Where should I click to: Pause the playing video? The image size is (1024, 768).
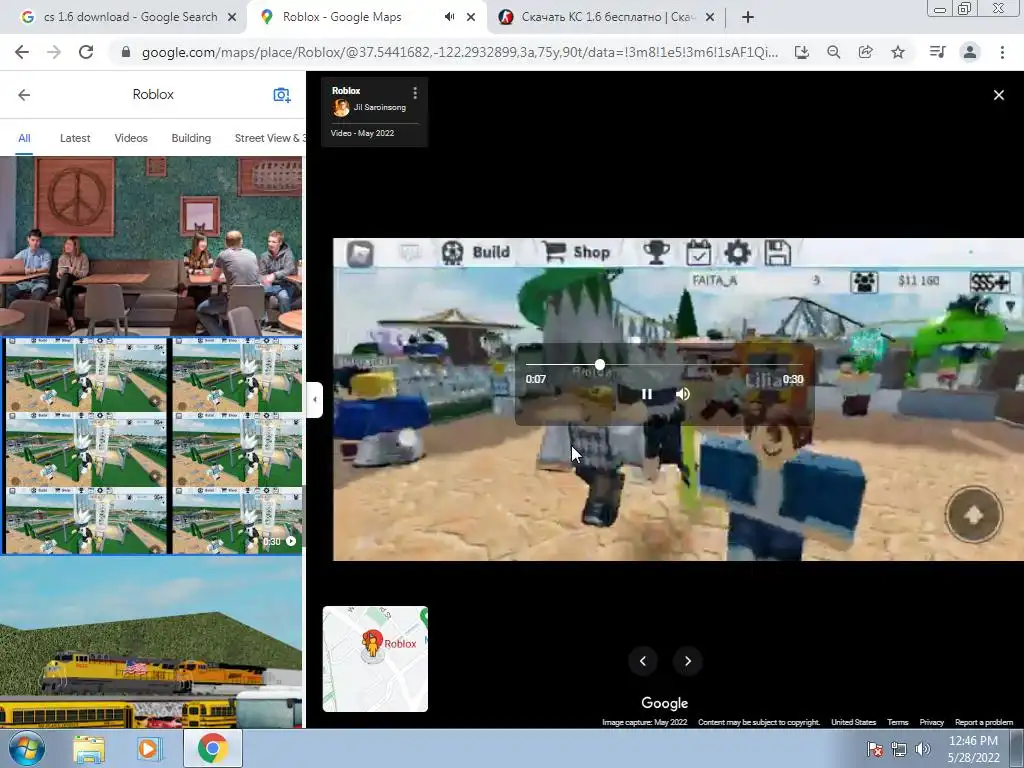coord(647,394)
